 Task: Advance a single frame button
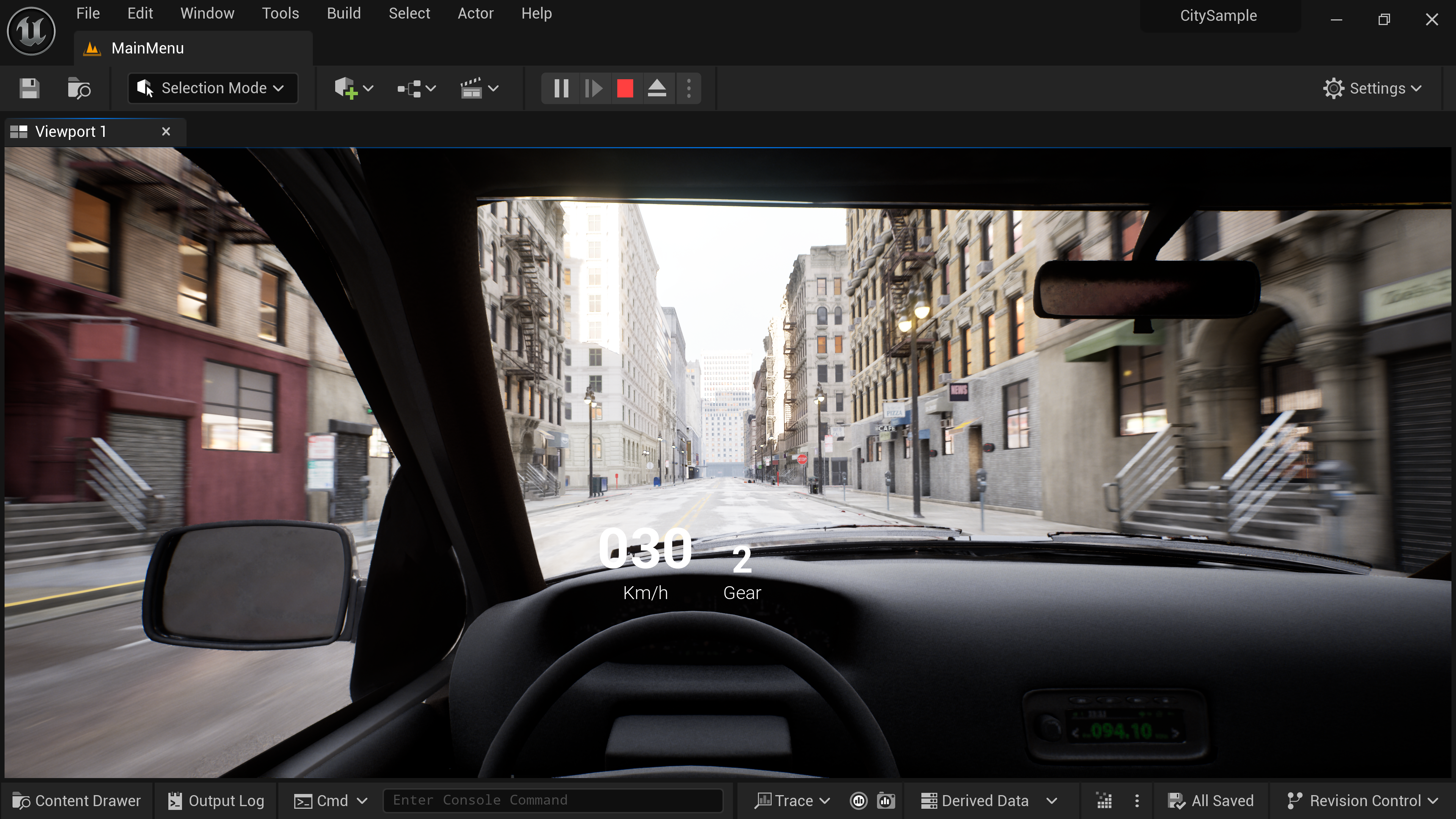pos(593,89)
